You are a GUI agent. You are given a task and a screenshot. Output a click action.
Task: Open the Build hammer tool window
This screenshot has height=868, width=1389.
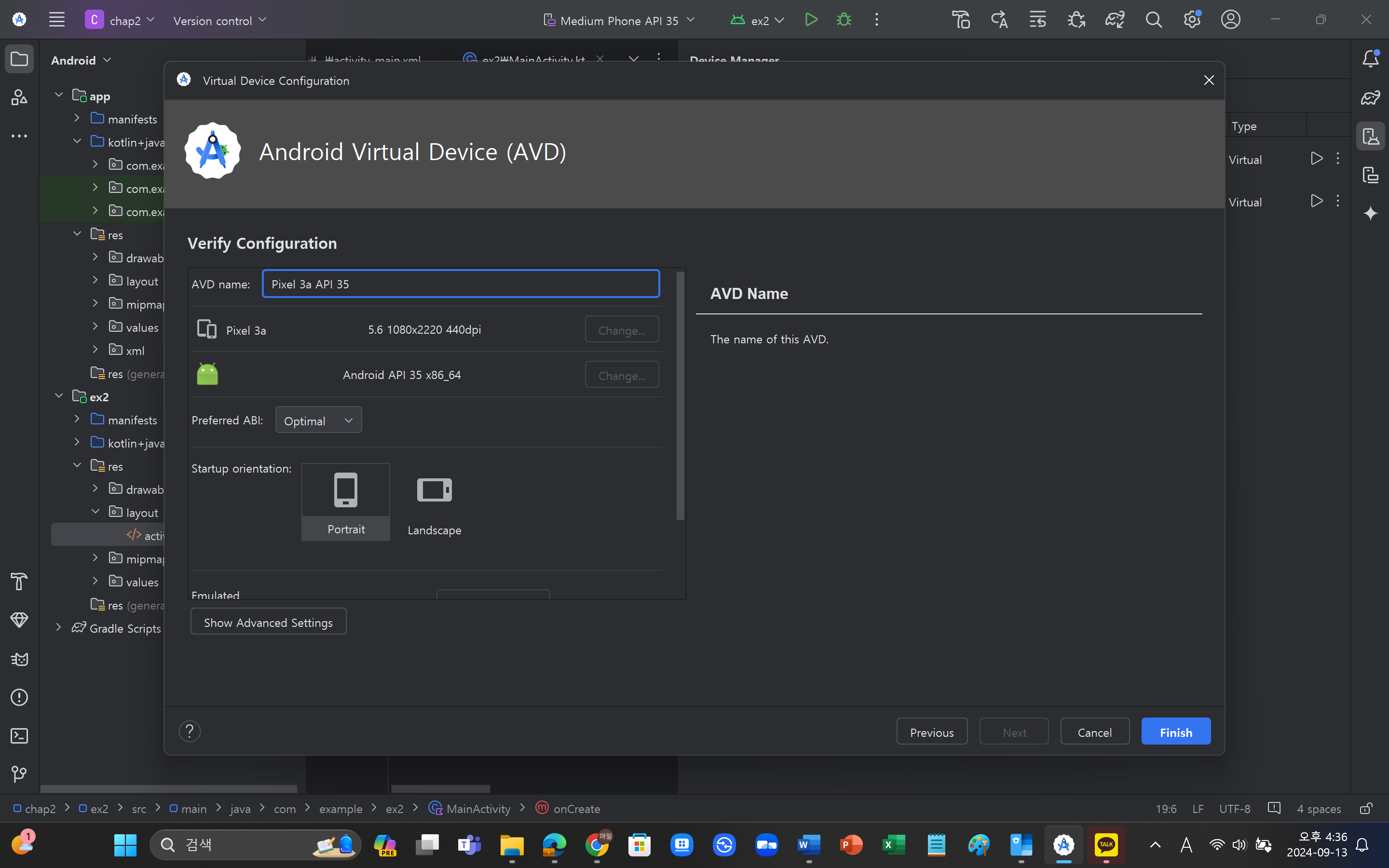point(19,582)
